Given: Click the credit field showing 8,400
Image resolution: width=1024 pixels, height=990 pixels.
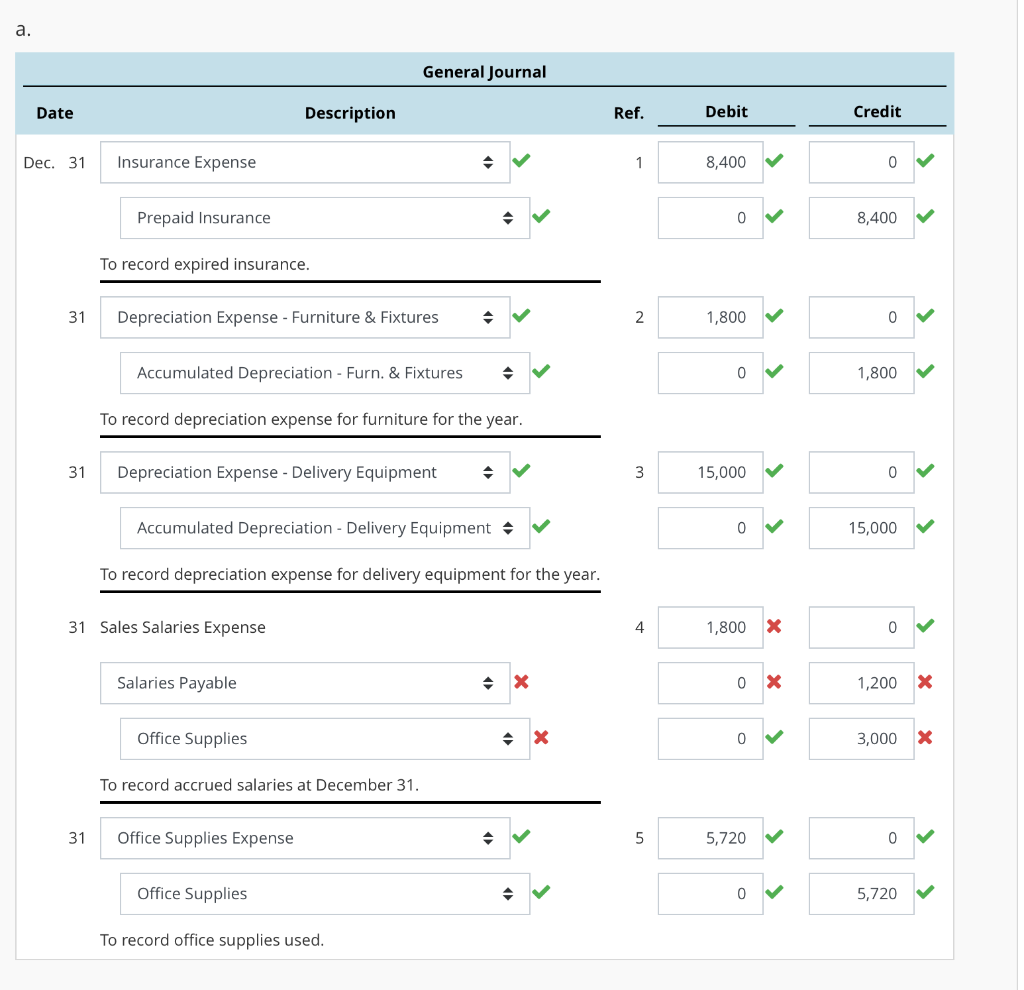Looking at the screenshot, I should point(862,217).
